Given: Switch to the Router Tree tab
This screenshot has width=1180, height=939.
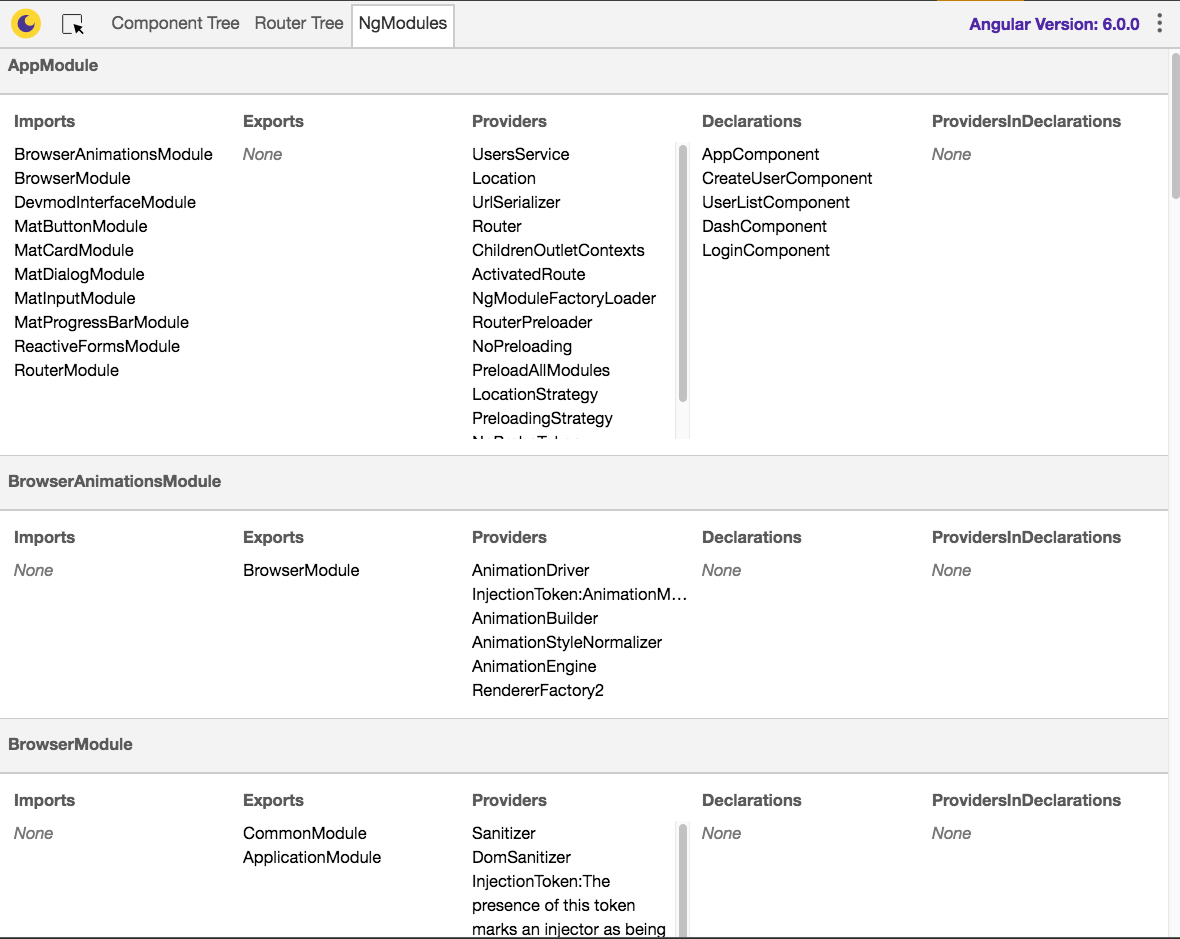Looking at the screenshot, I should (x=299, y=23).
